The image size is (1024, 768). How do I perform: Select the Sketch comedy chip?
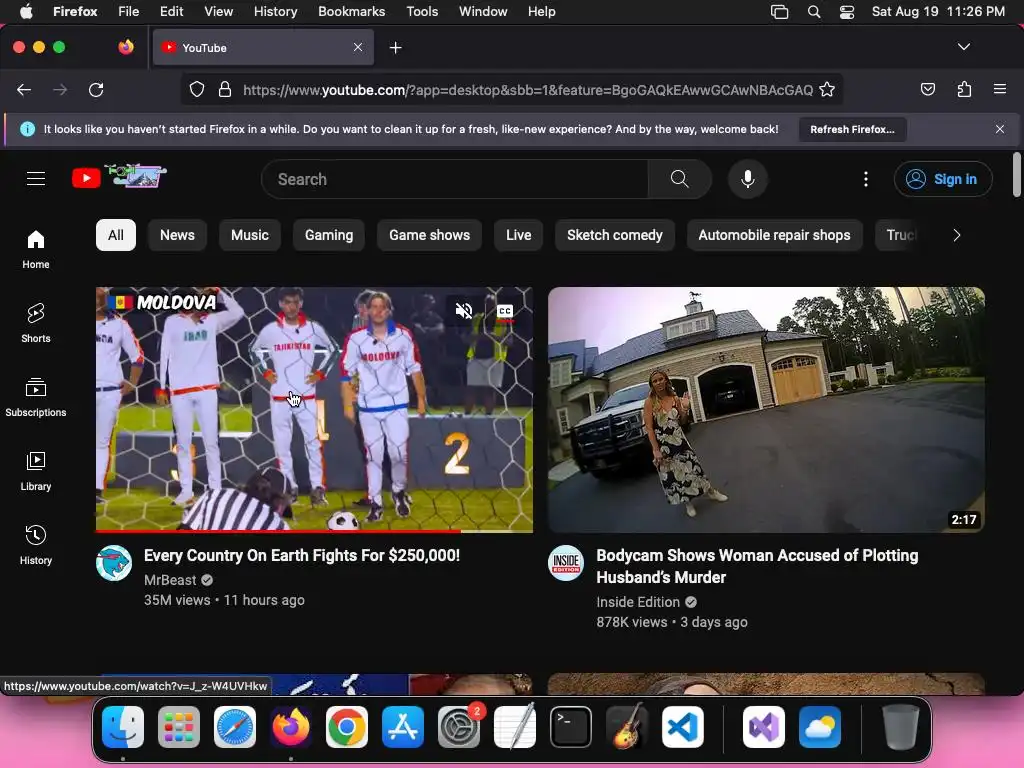(x=615, y=235)
